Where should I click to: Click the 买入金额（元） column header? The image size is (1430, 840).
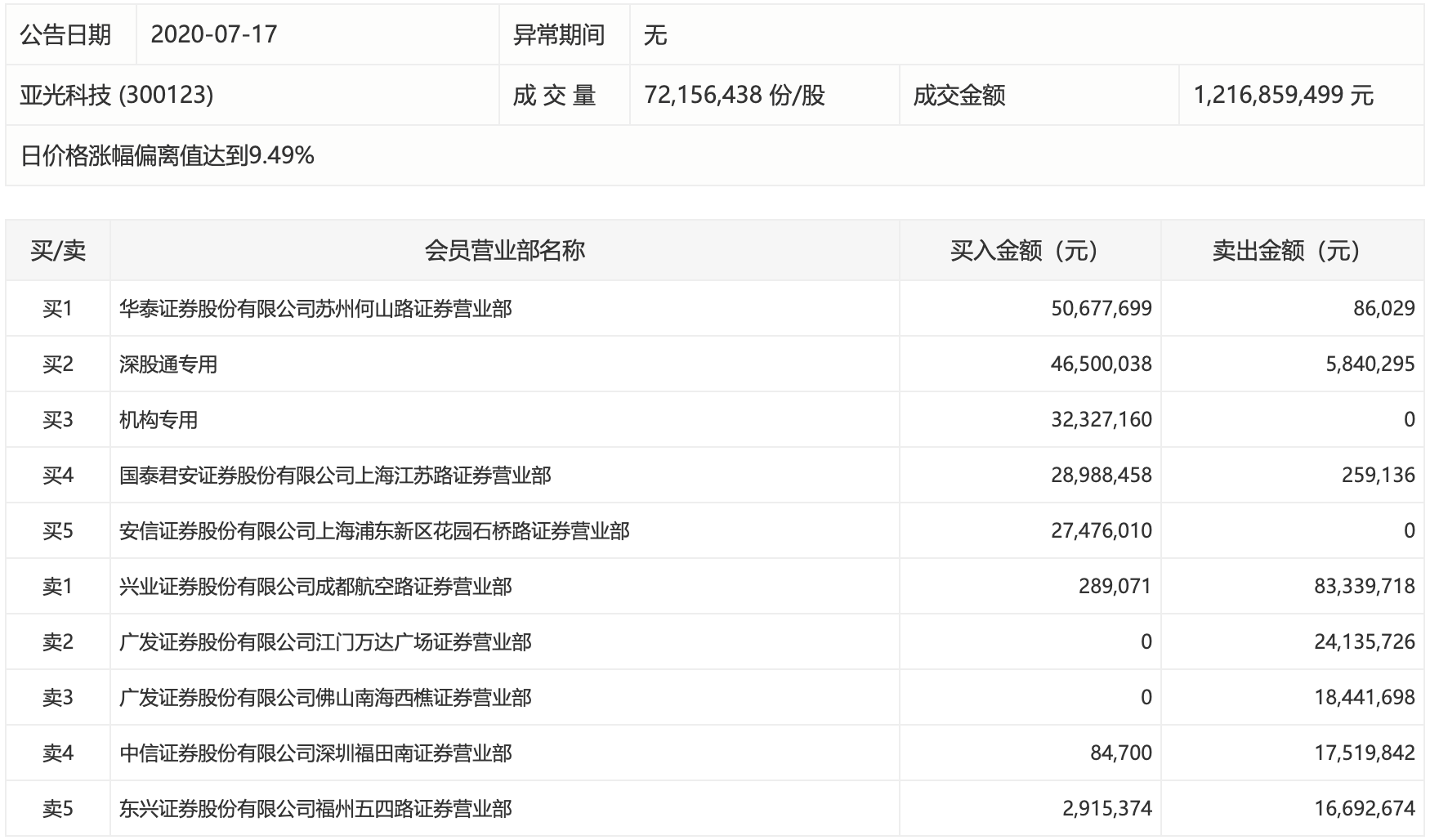[x=1030, y=250]
